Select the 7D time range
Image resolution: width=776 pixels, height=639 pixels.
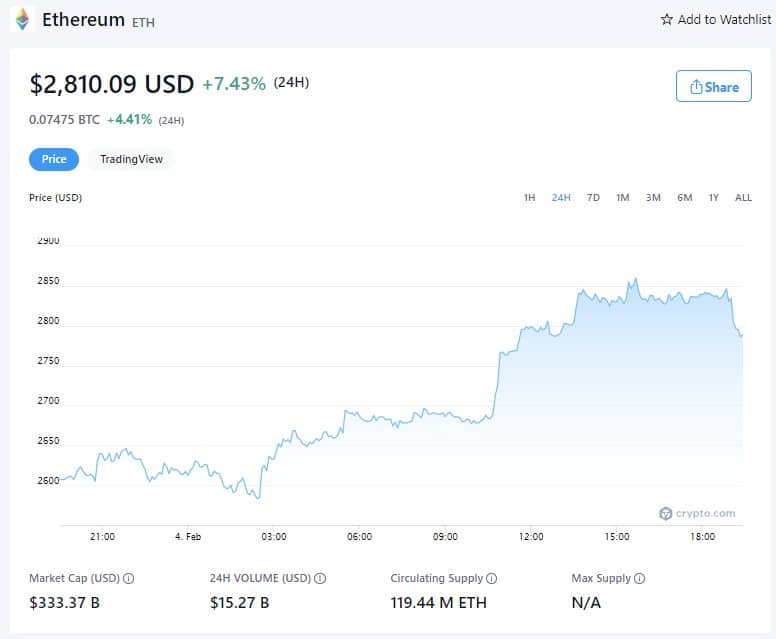click(x=593, y=197)
